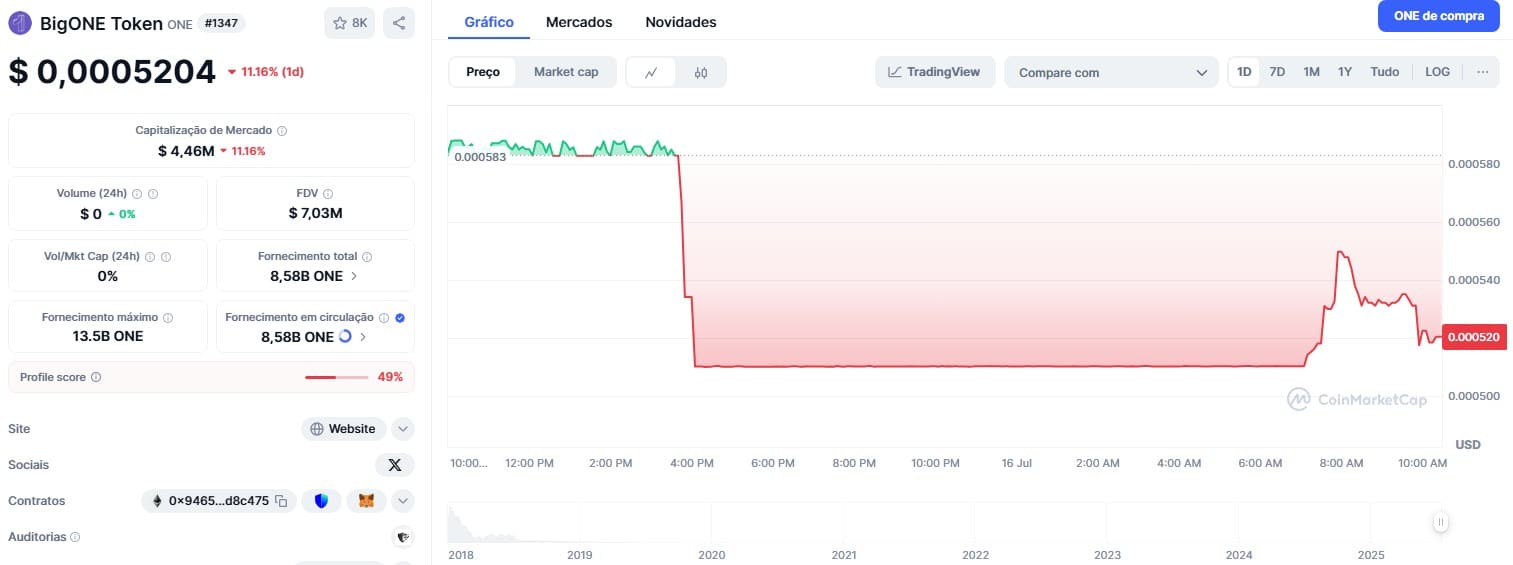Click the verified badge on circulating supply
Screen dimensions: 1513x565
[400, 318]
